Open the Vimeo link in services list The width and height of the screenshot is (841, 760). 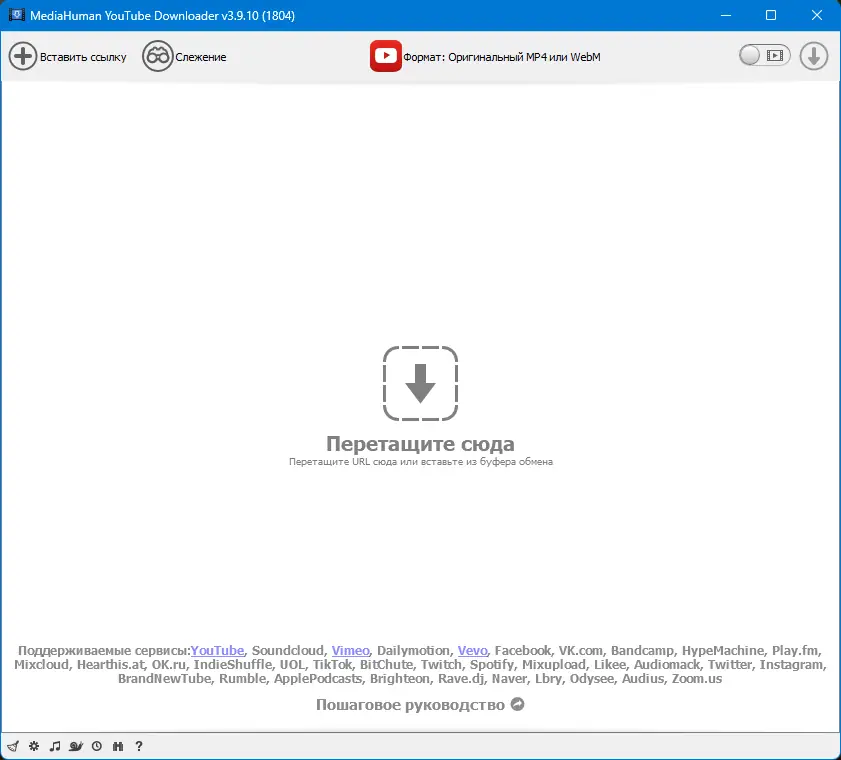tap(350, 649)
